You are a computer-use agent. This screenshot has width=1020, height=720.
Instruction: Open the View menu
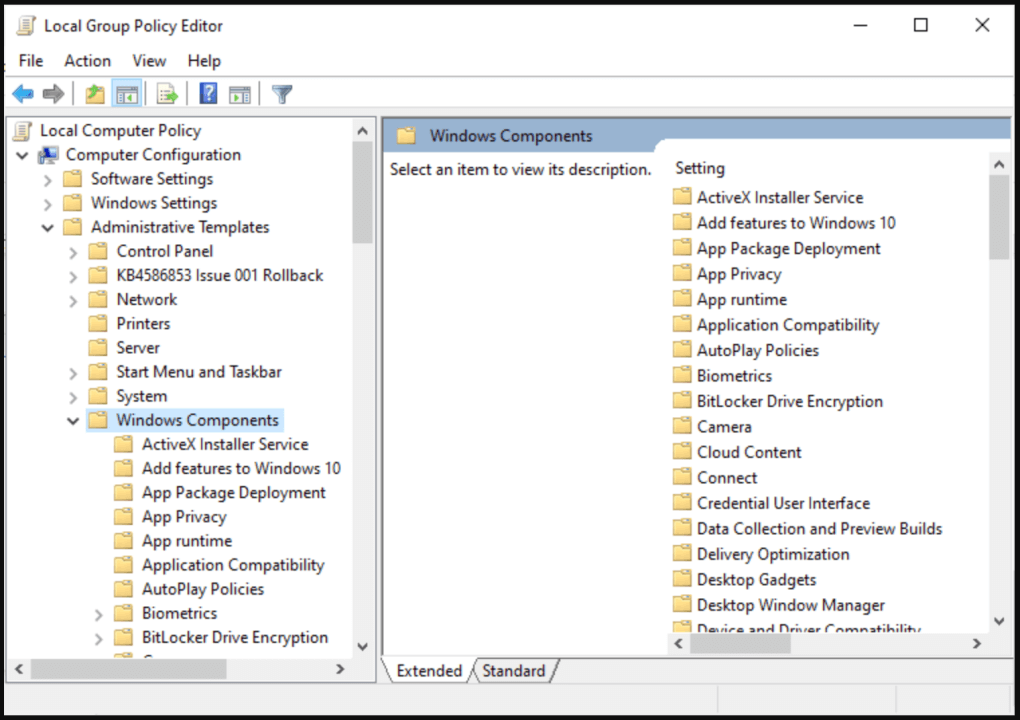click(x=149, y=60)
